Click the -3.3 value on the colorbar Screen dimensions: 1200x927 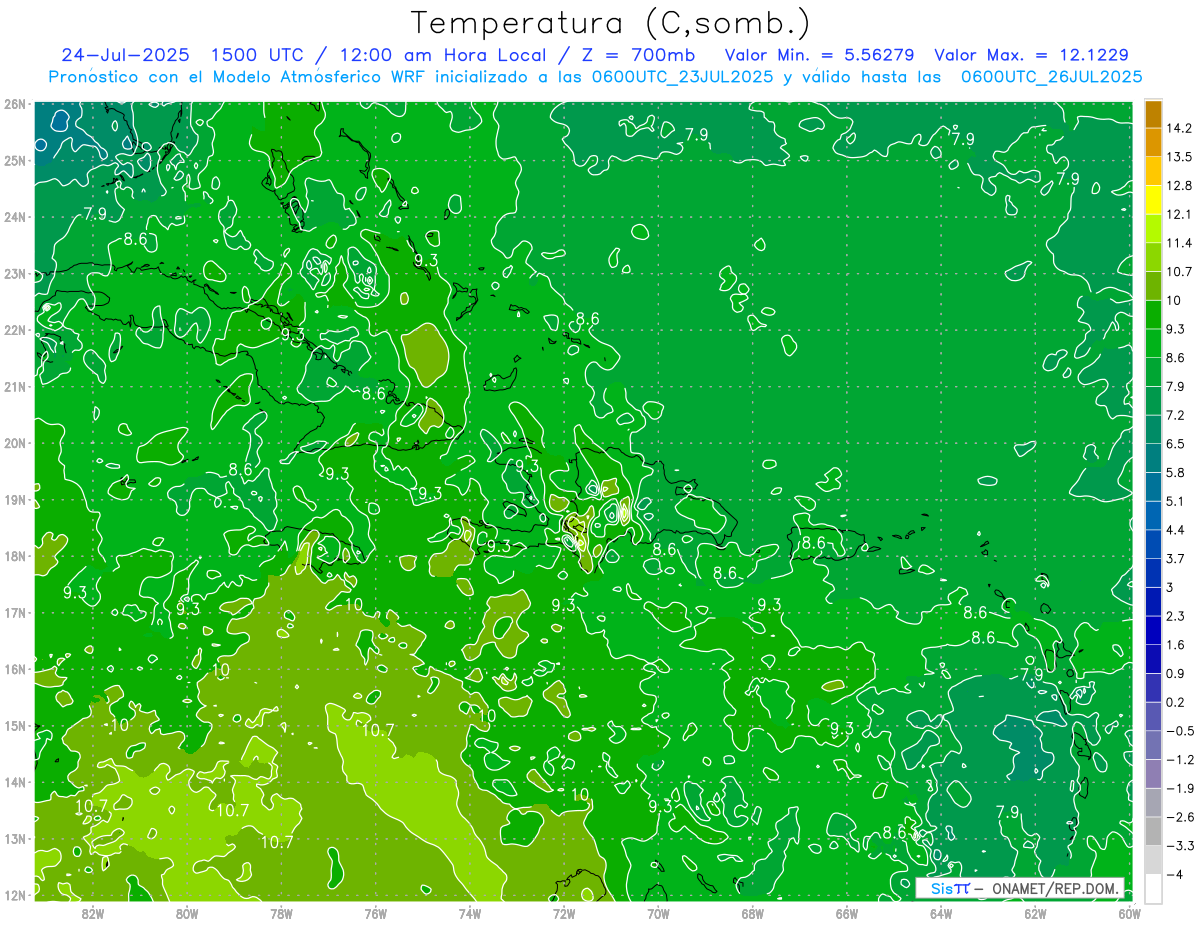(1180, 846)
